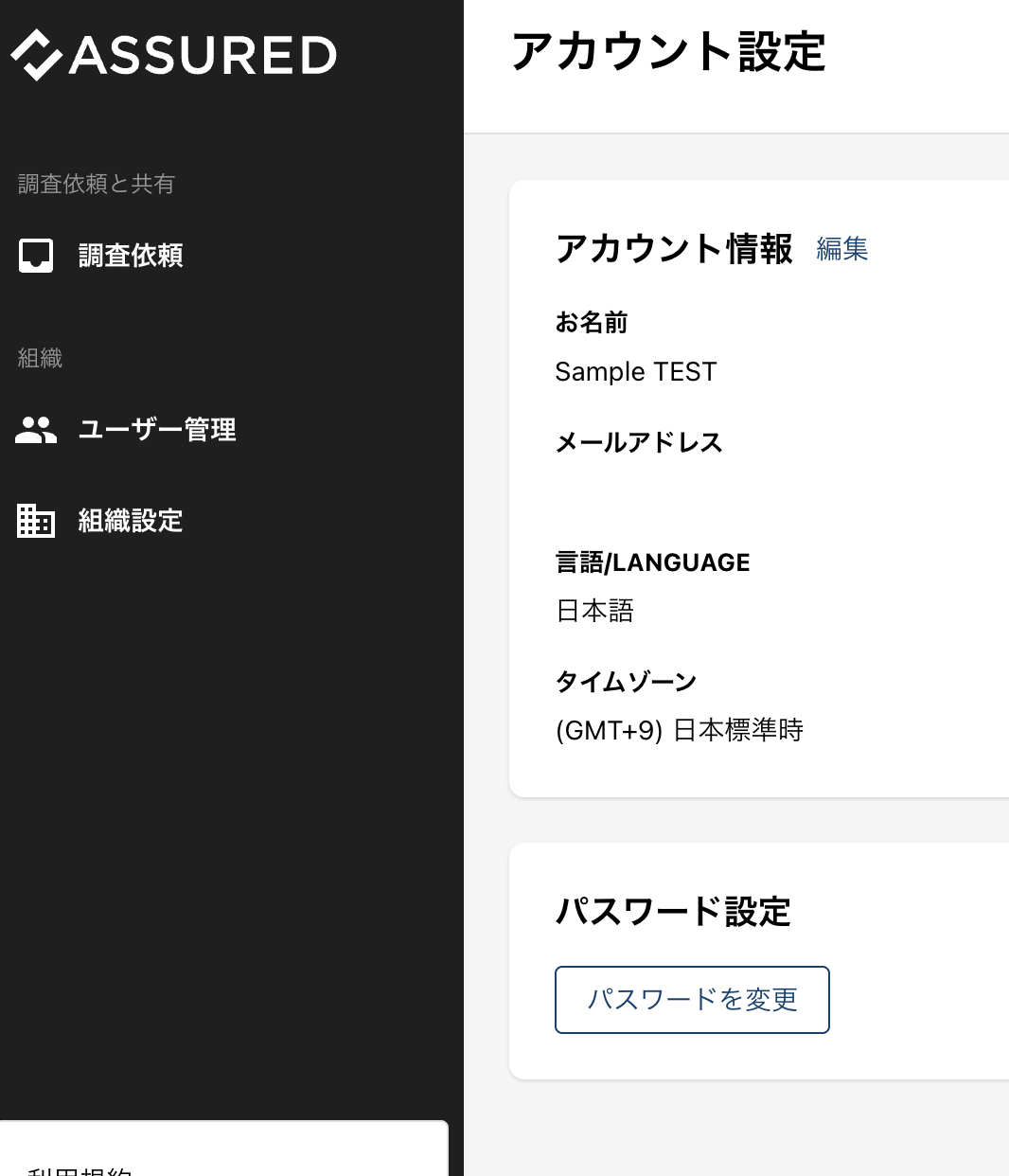Screen dimensions: 1009x1176
Task: Click the 言語/LANGUAGE label
Action: point(653,562)
